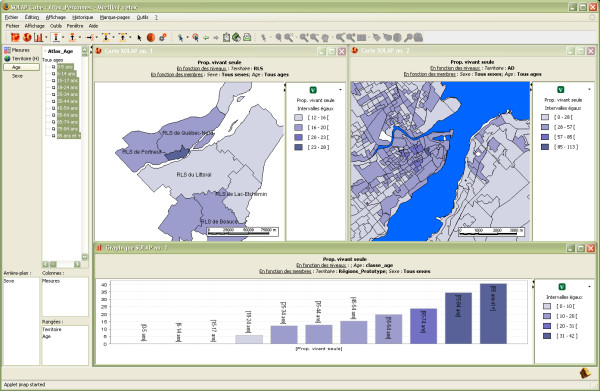600x391 pixels.
Task: Select the Tous ages root node
Action: click(x=52, y=60)
